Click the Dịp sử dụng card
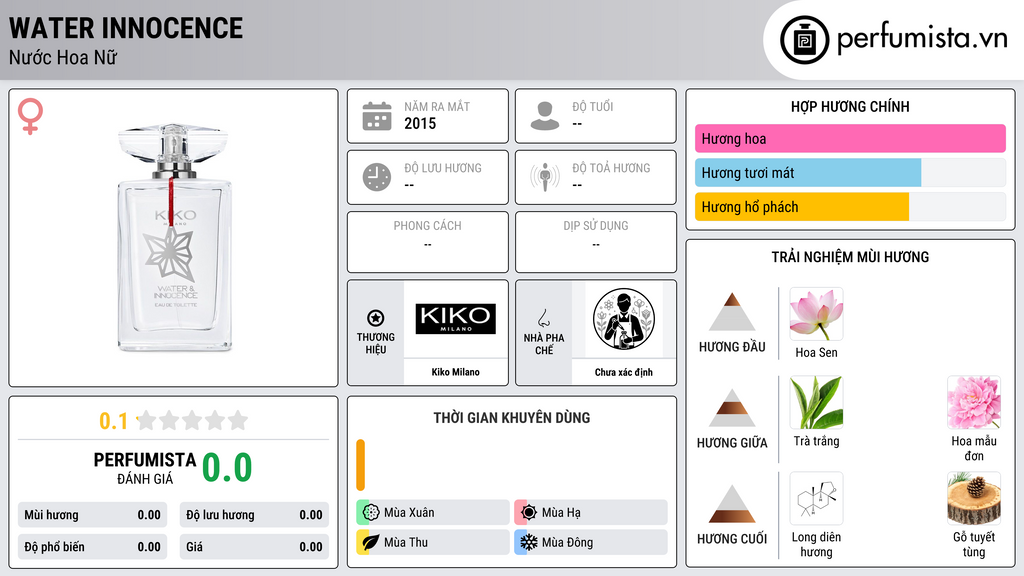The width and height of the screenshot is (1024, 576). (x=596, y=242)
